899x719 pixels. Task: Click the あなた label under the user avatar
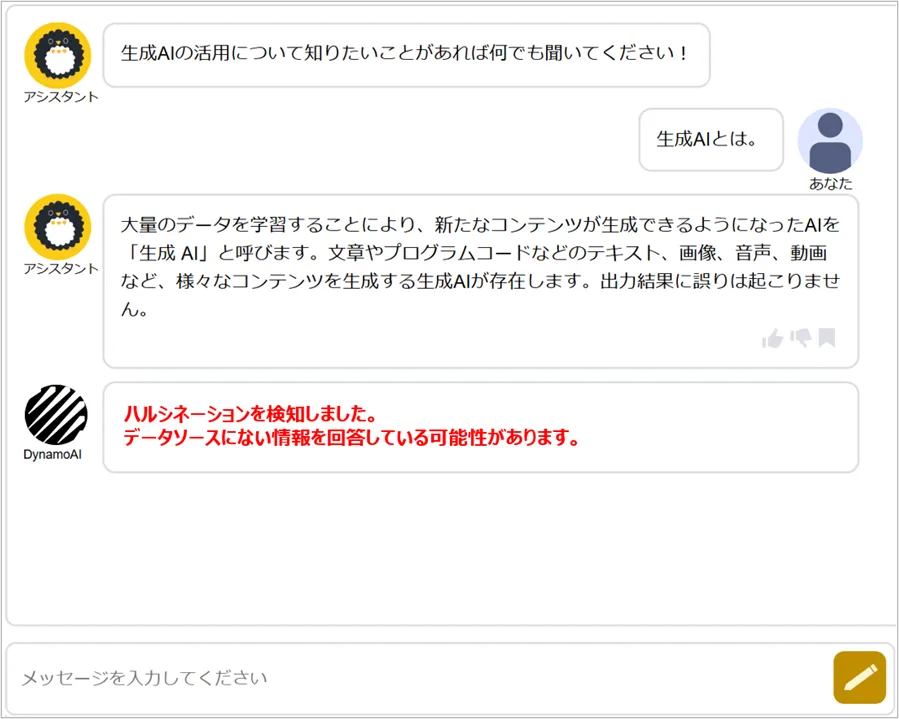[x=830, y=184]
